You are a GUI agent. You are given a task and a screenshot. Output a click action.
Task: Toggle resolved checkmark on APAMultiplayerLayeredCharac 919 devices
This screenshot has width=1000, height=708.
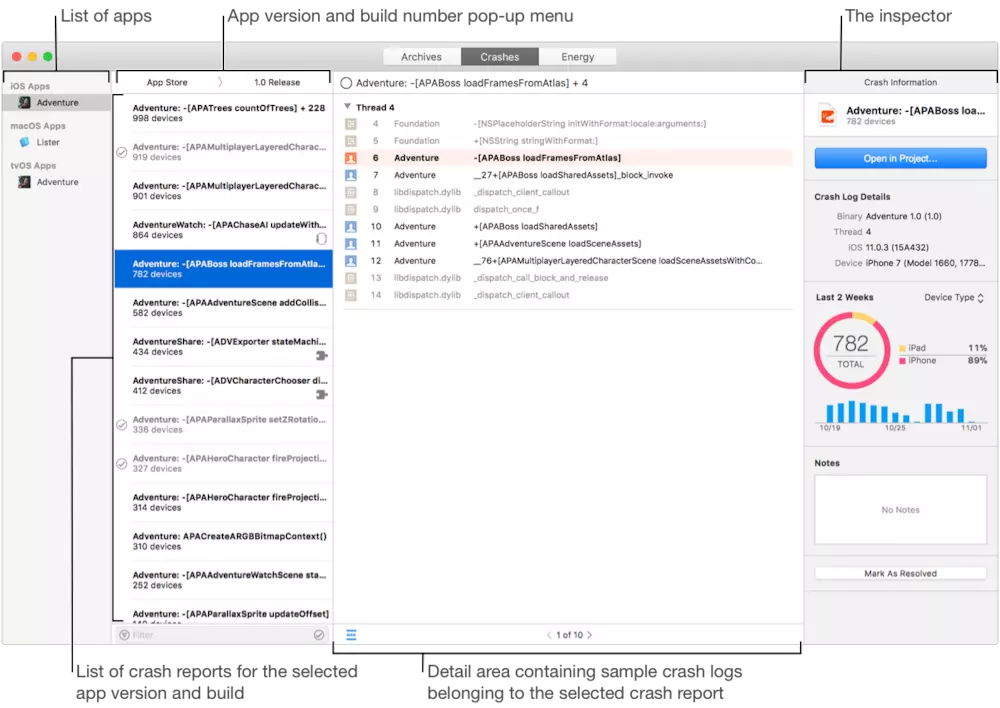click(x=122, y=152)
